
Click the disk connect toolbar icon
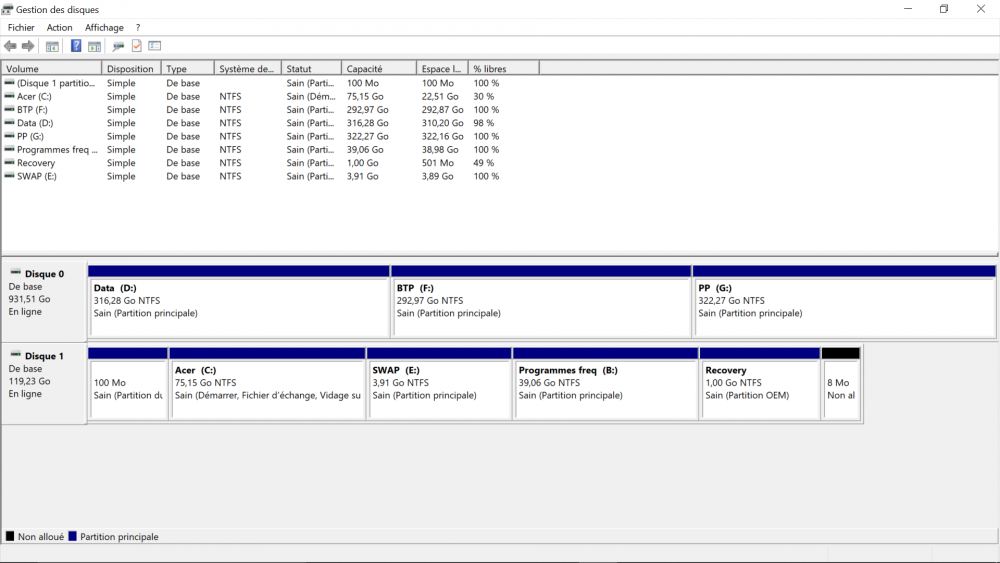[118, 46]
